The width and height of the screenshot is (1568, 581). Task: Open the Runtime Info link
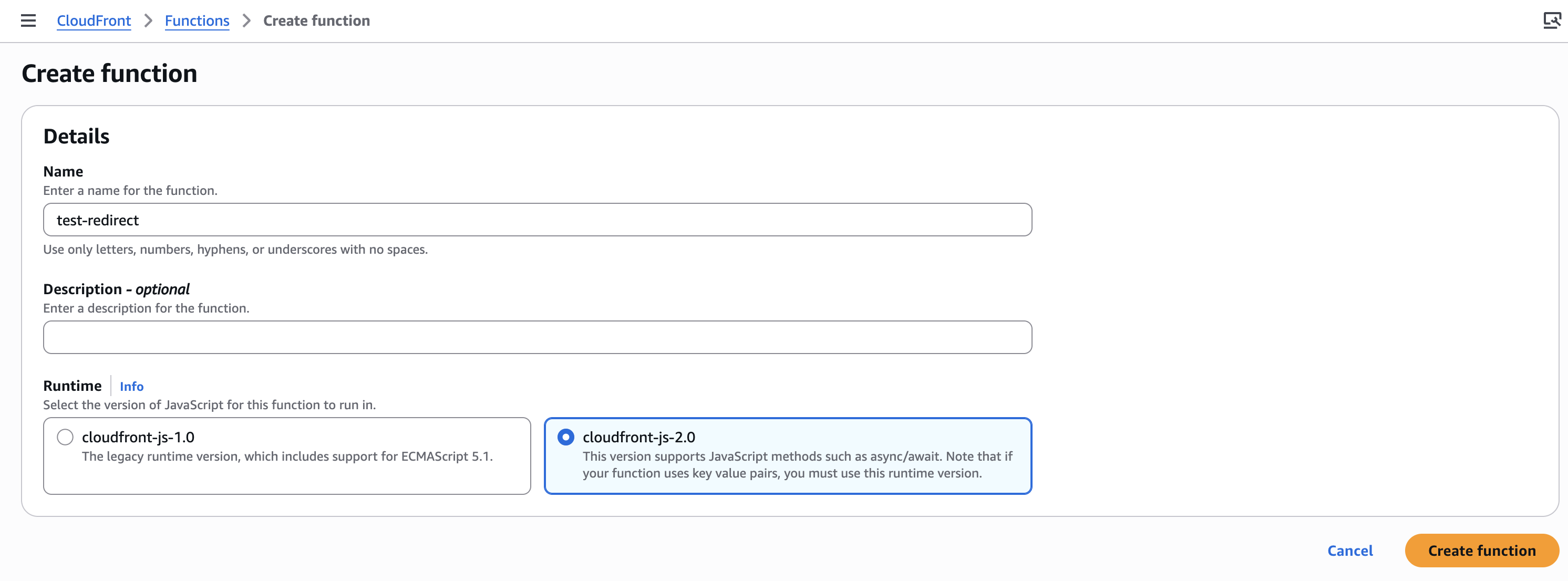[131, 386]
